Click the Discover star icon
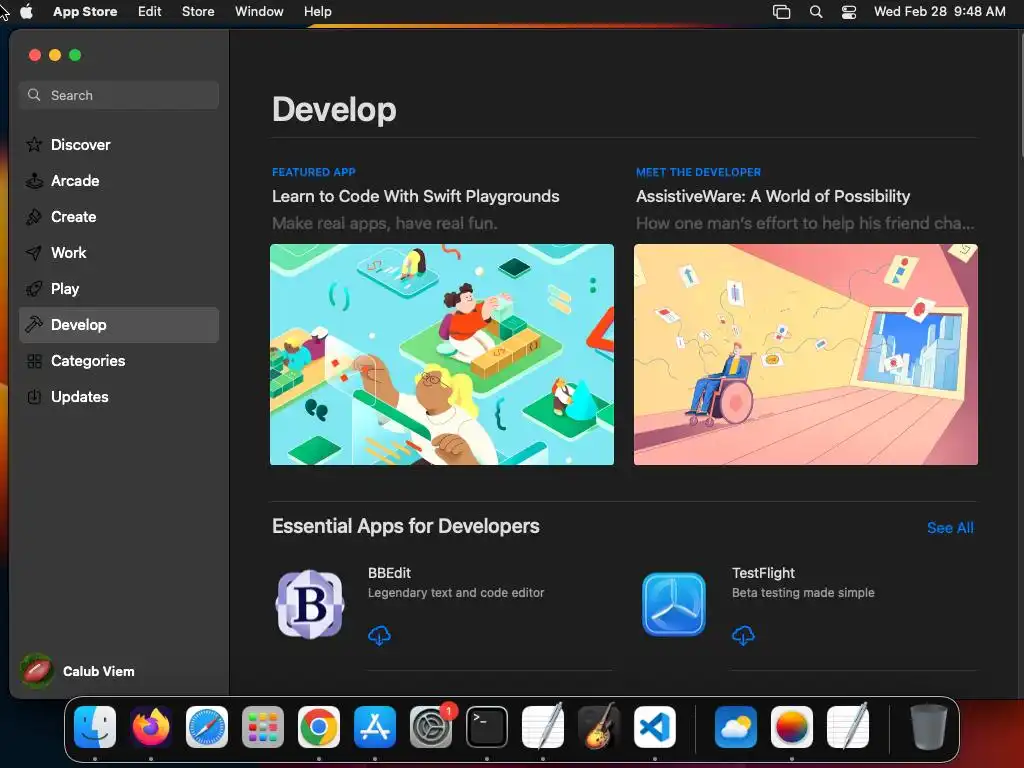This screenshot has height=768, width=1024. [x=34, y=145]
